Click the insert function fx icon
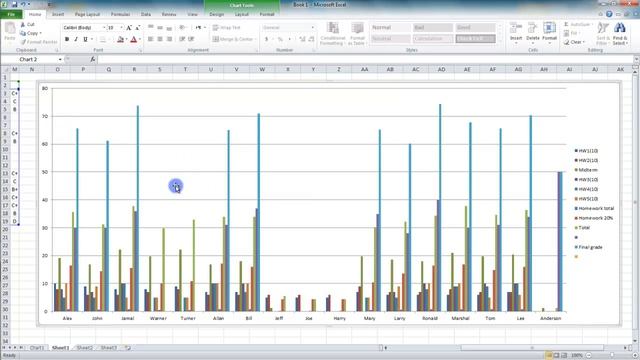This screenshot has width=640, height=360. 93,59
